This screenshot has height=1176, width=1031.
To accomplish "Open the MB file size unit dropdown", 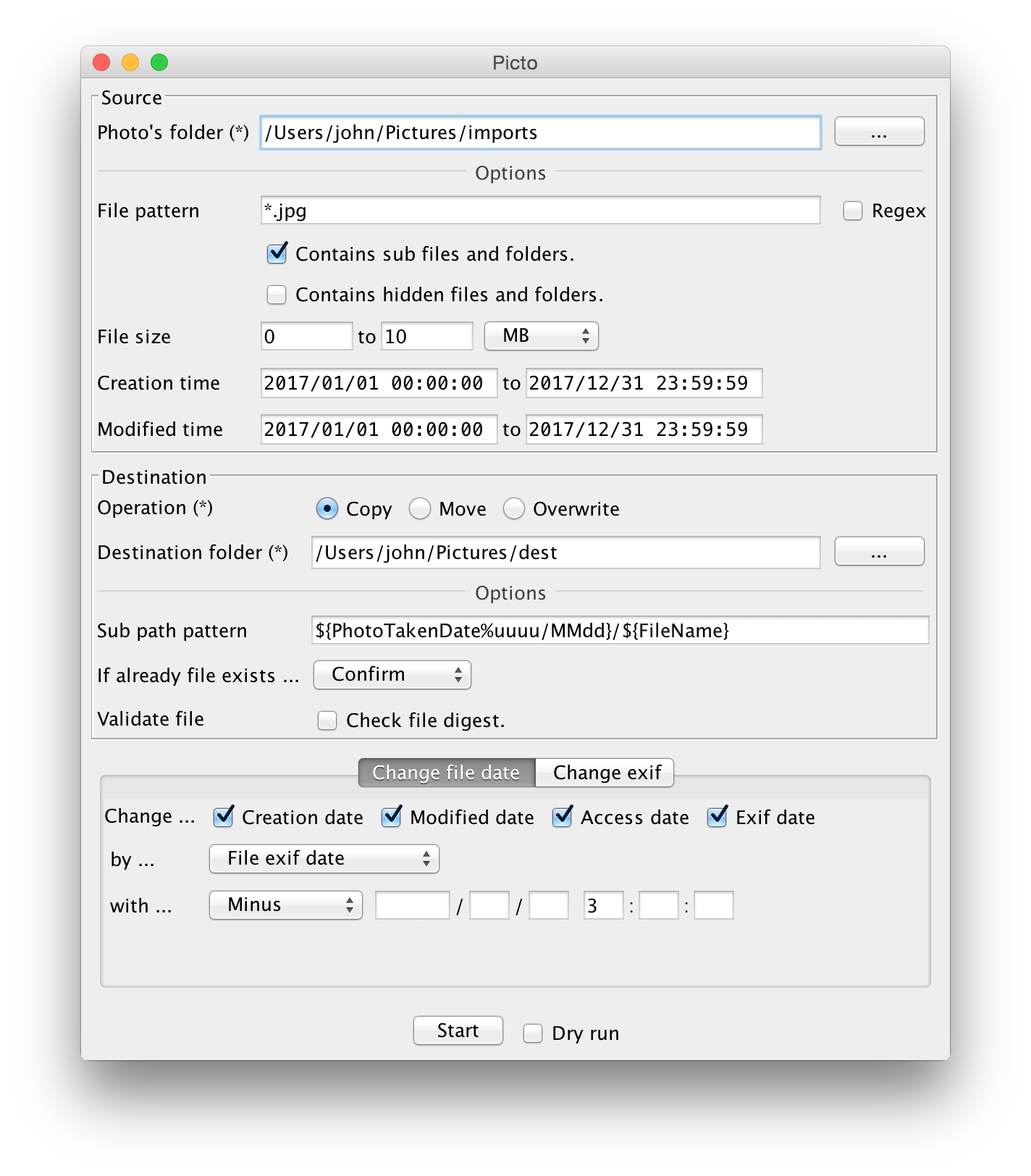I will tap(542, 336).
